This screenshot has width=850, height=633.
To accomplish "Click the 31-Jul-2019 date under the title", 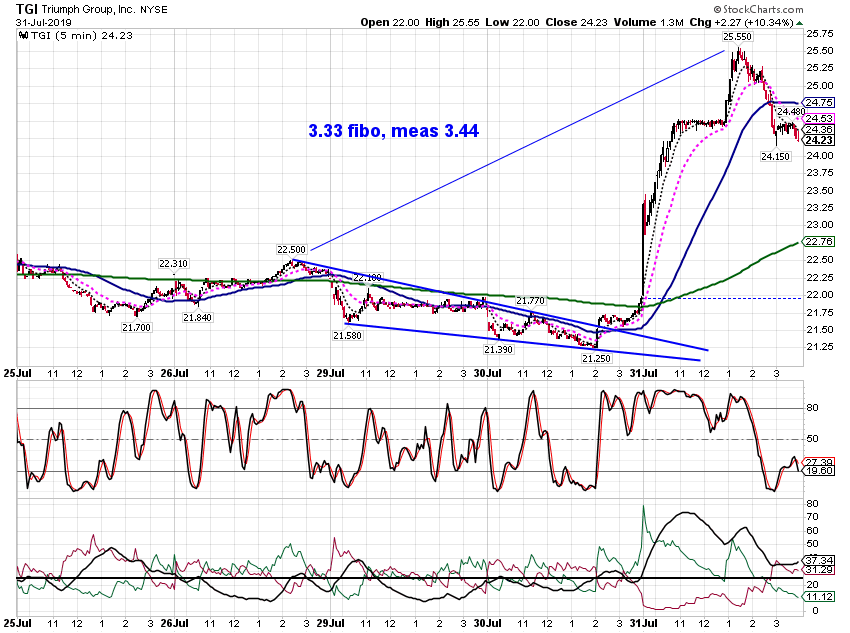I will 43,23.
